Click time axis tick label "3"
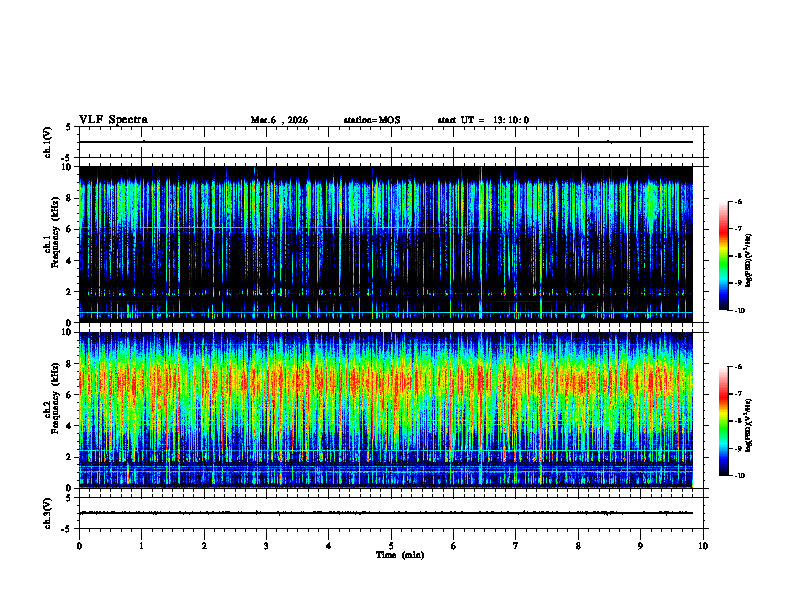The image size is (792, 612). click(266, 546)
